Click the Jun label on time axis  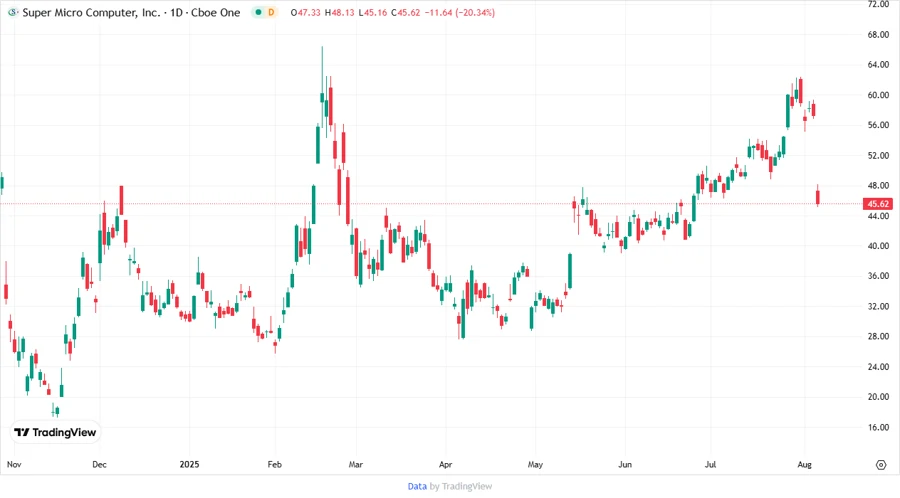click(624, 464)
